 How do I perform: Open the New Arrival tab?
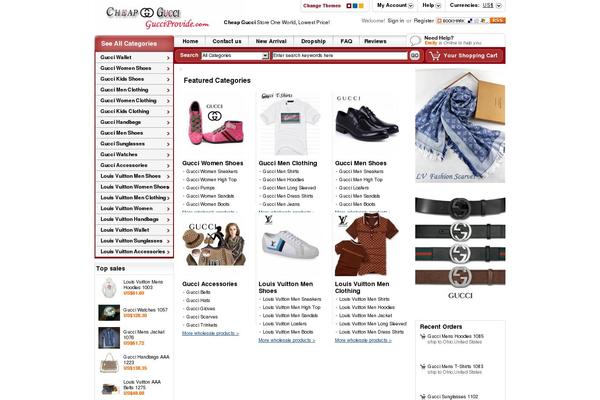[271, 41]
